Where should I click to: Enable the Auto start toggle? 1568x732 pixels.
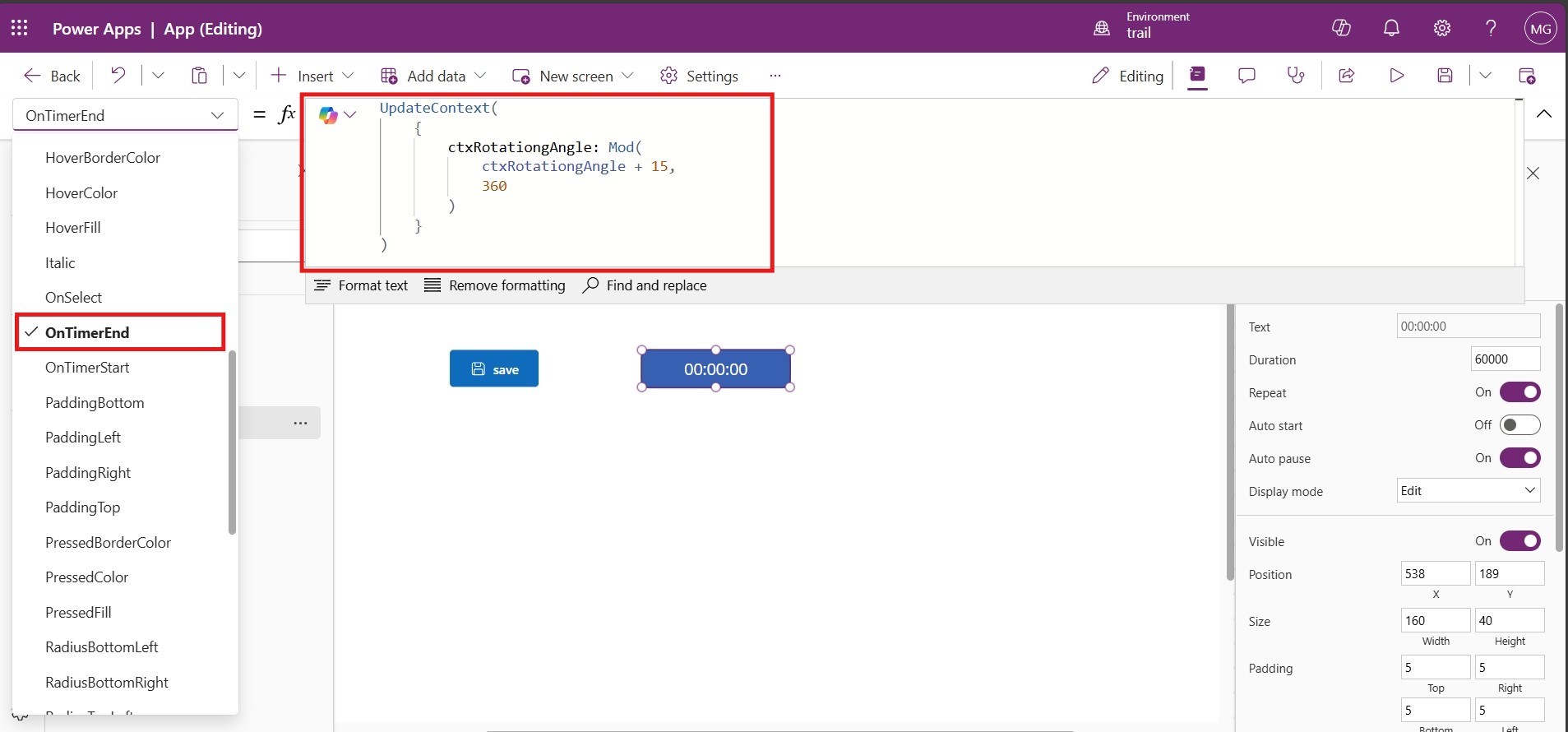point(1519,425)
